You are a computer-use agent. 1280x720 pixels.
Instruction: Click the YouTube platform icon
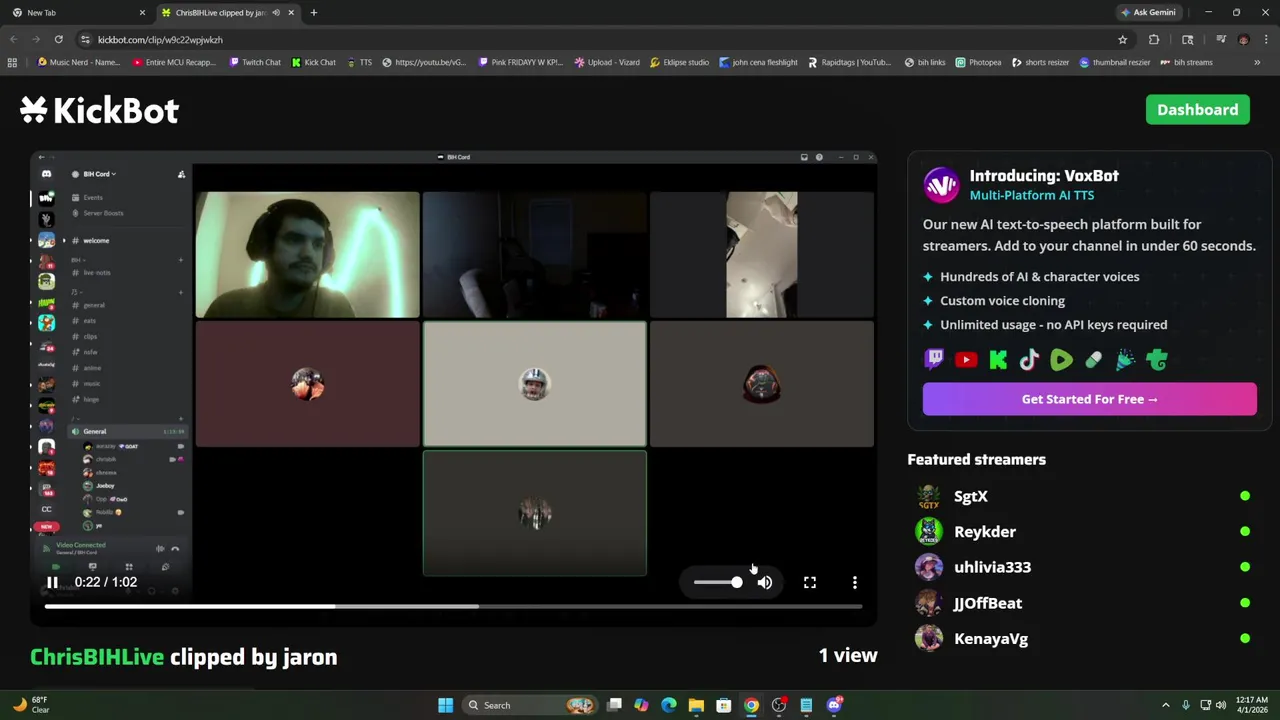(966, 360)
